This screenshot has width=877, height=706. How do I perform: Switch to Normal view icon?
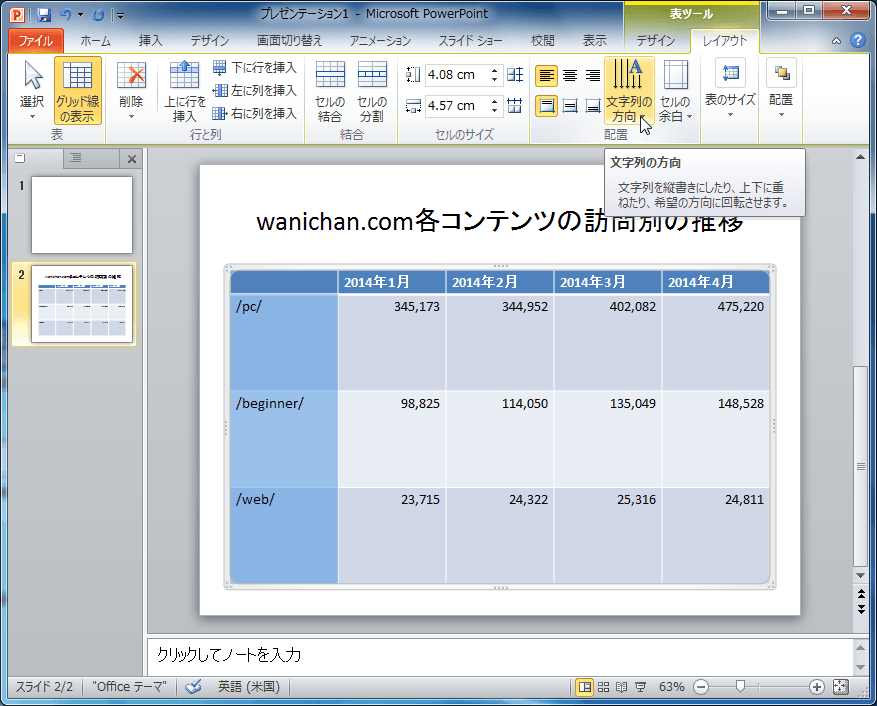pos(584,687)
